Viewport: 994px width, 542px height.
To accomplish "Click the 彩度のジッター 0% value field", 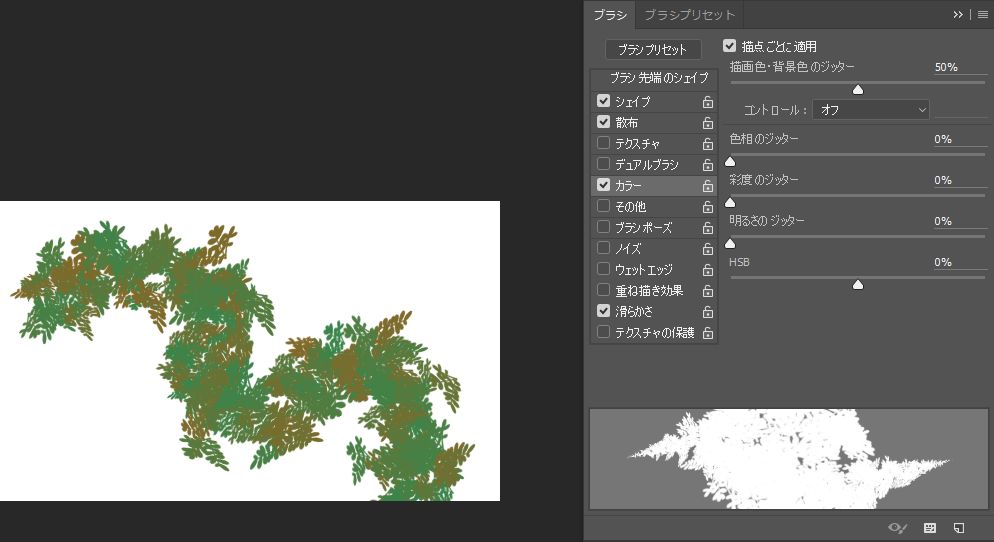I will point(960,180).
